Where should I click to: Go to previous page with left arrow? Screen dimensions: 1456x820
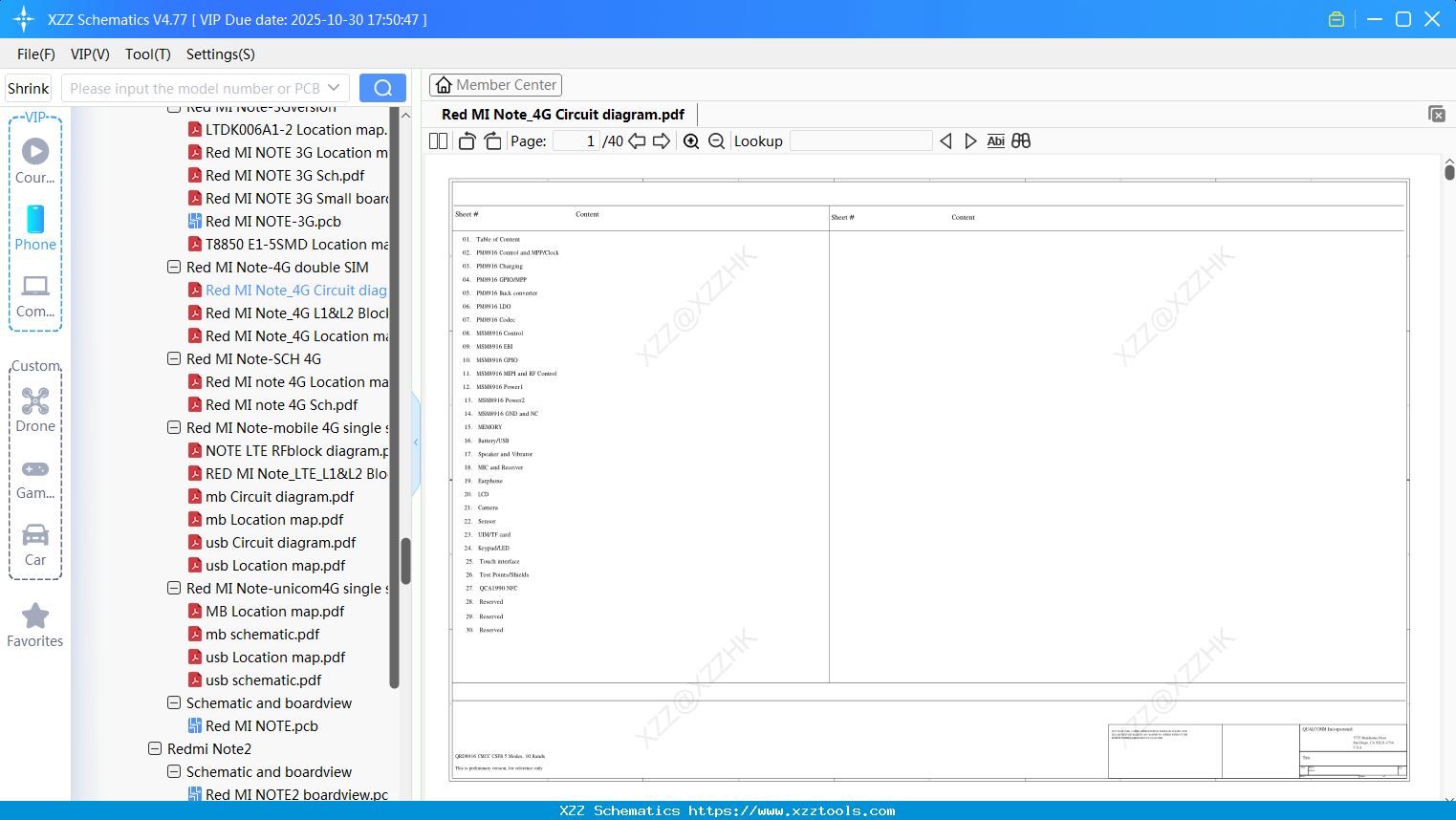point(637,141)
